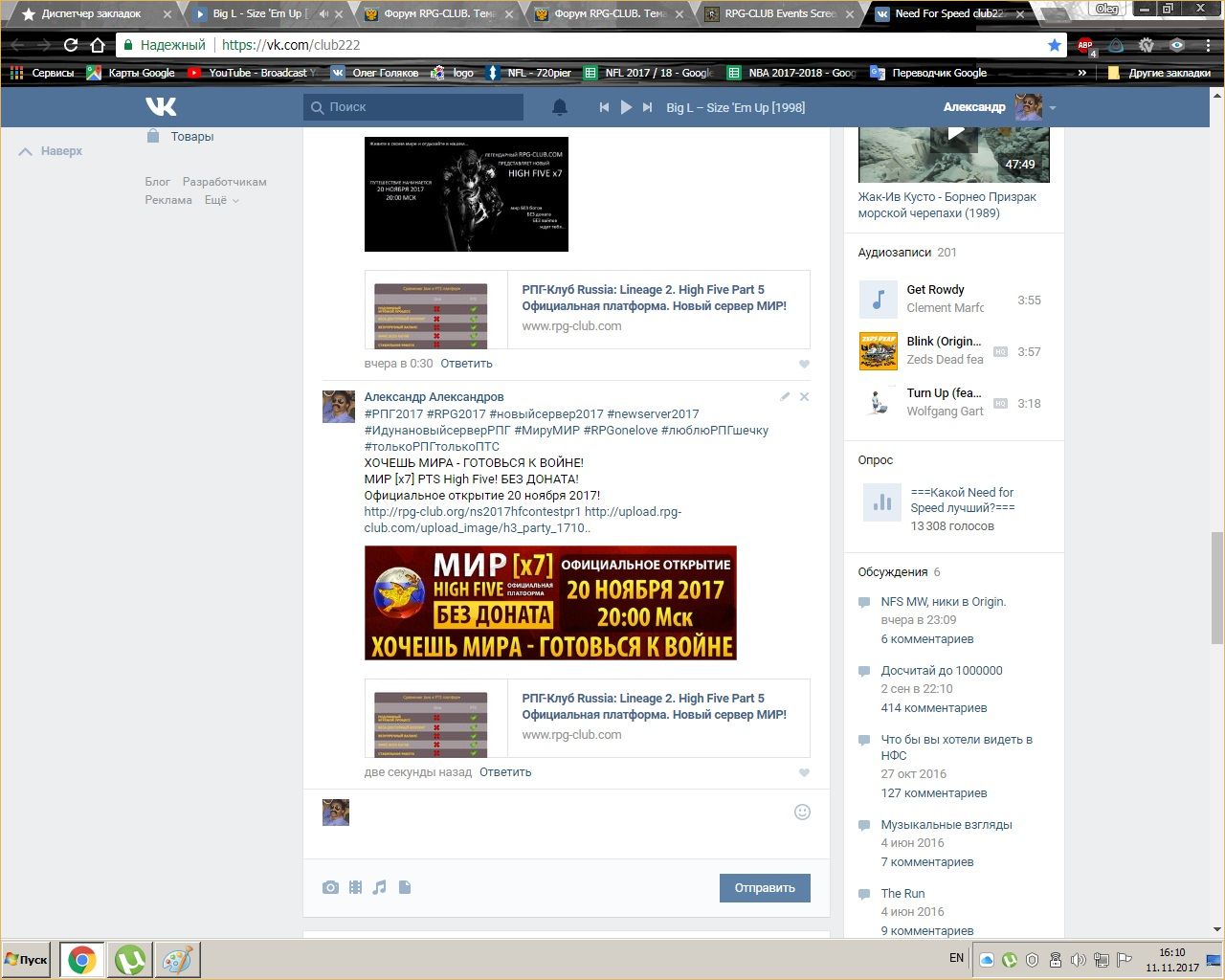Image resolution: width=1225 pixels, height=980 pixels.
Task: Toggle the bookmark star in the address bar
Action: click(x=1055, y=45)
